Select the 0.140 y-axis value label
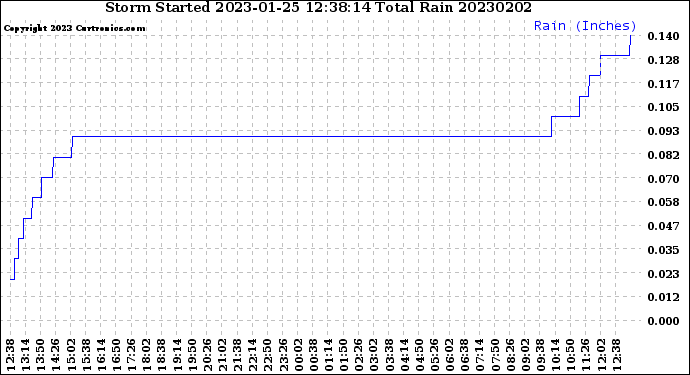 (x=663, y=36)
